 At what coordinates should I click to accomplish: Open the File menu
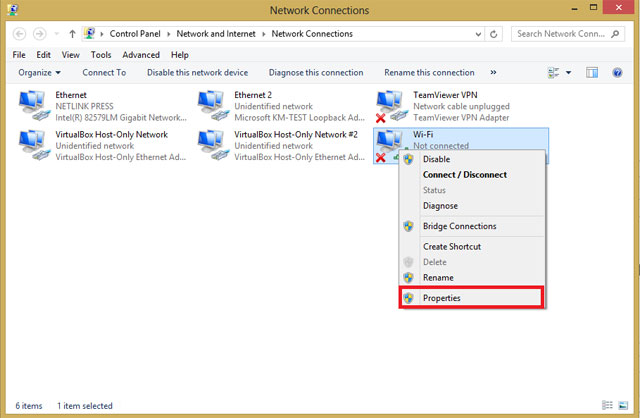tap(19, 55)
